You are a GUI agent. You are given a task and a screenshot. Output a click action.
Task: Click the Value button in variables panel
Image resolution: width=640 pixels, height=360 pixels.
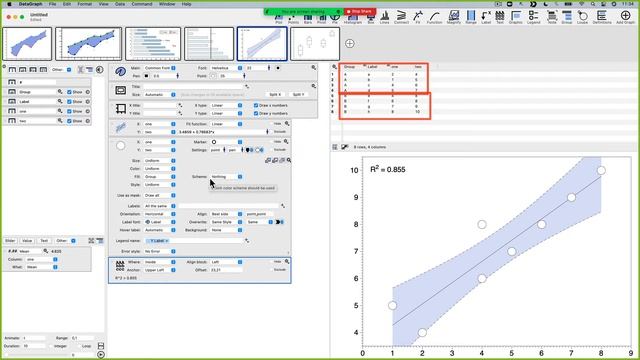[27, 241]
